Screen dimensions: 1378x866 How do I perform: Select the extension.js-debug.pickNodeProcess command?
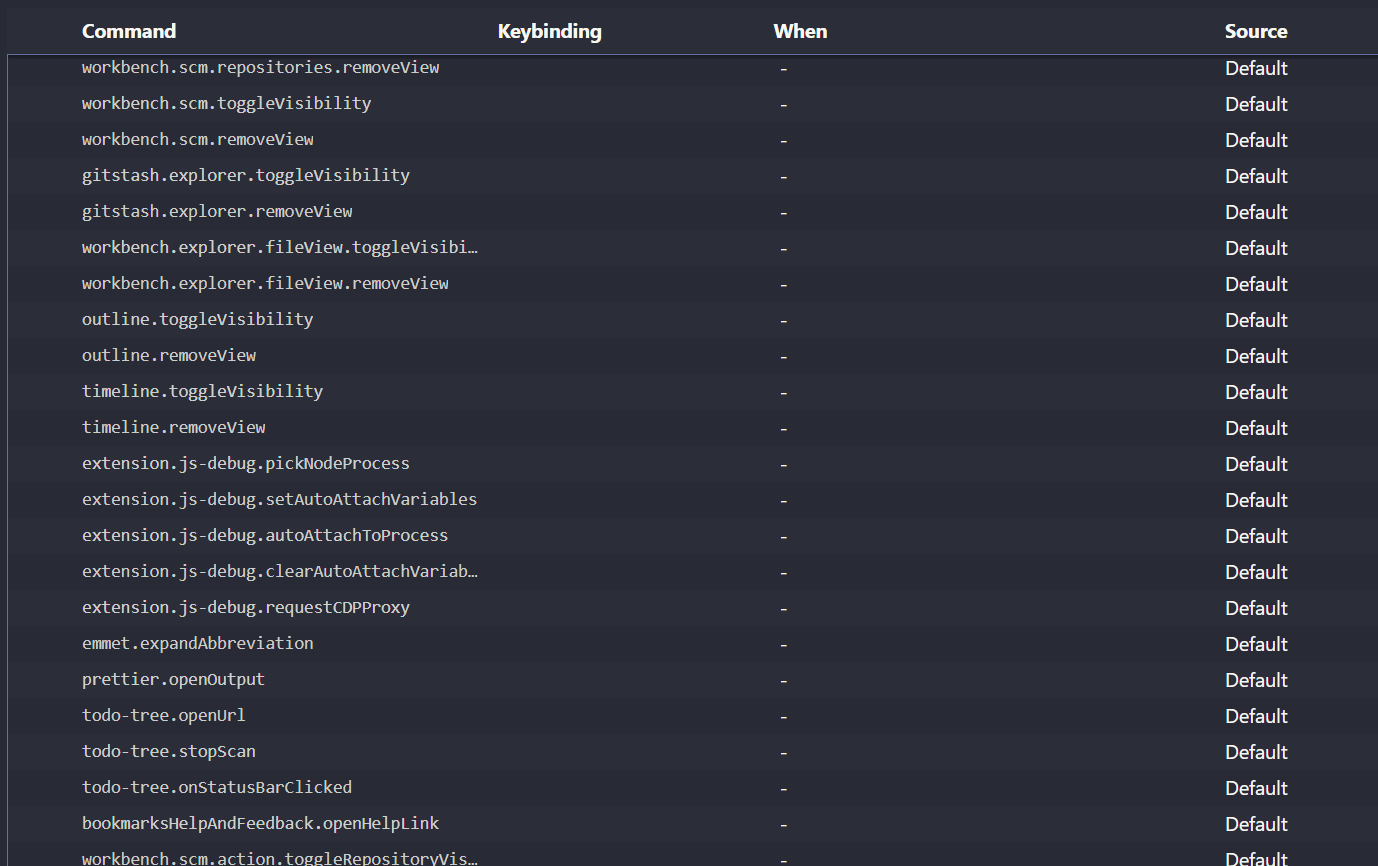pos(245,463)
